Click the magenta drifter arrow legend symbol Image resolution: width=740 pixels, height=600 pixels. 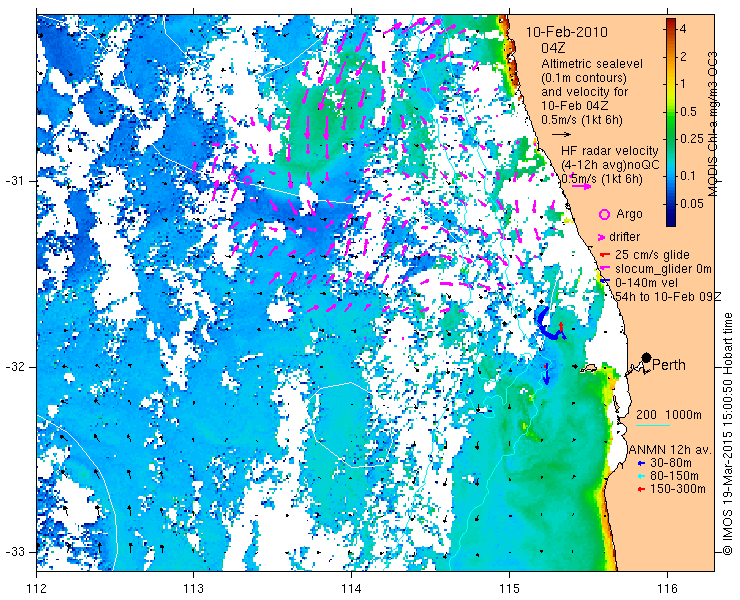[x=602, y=237]
